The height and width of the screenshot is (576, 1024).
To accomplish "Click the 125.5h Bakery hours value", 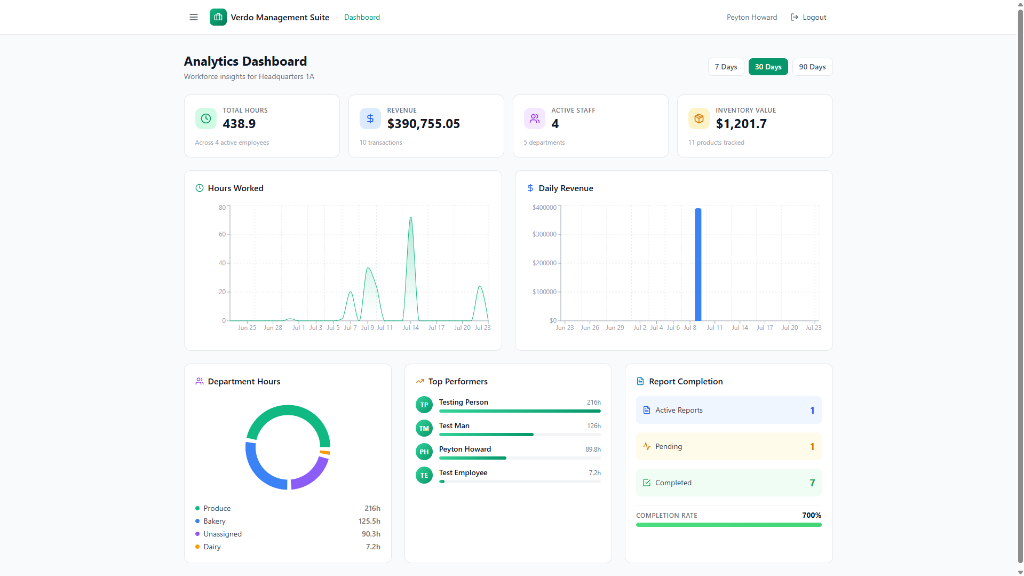I will 369,521.
